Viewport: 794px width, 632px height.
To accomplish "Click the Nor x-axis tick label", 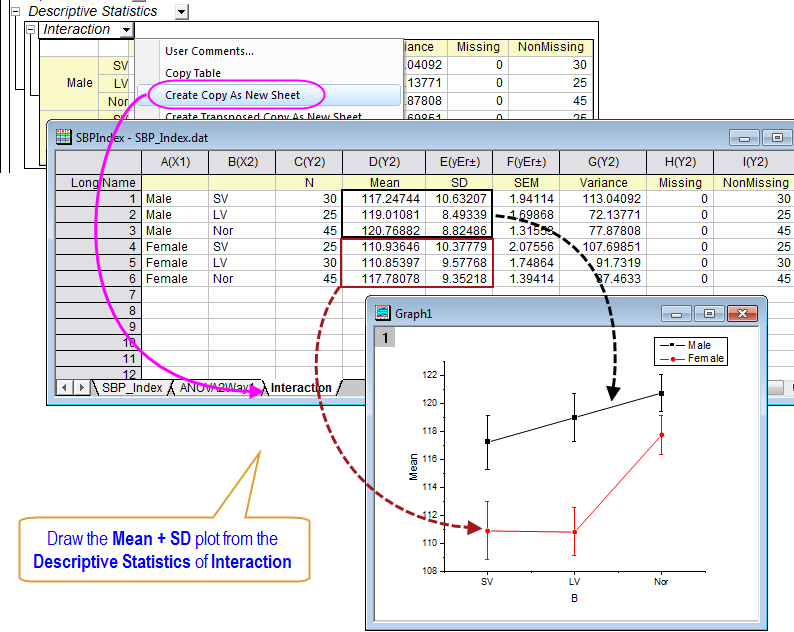I will click(x=661, y=581).
